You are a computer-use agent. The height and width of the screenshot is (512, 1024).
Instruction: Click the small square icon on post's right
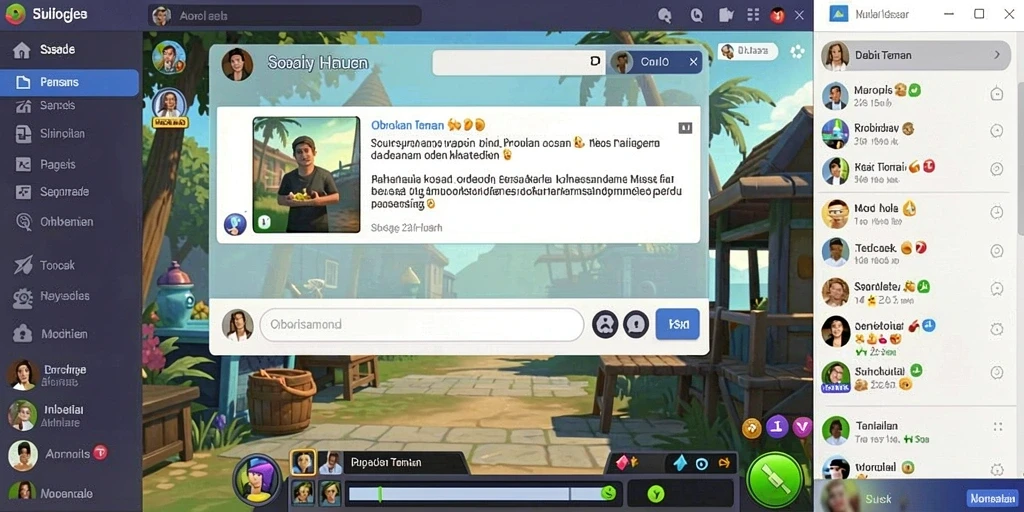click(x=685, y=128)
